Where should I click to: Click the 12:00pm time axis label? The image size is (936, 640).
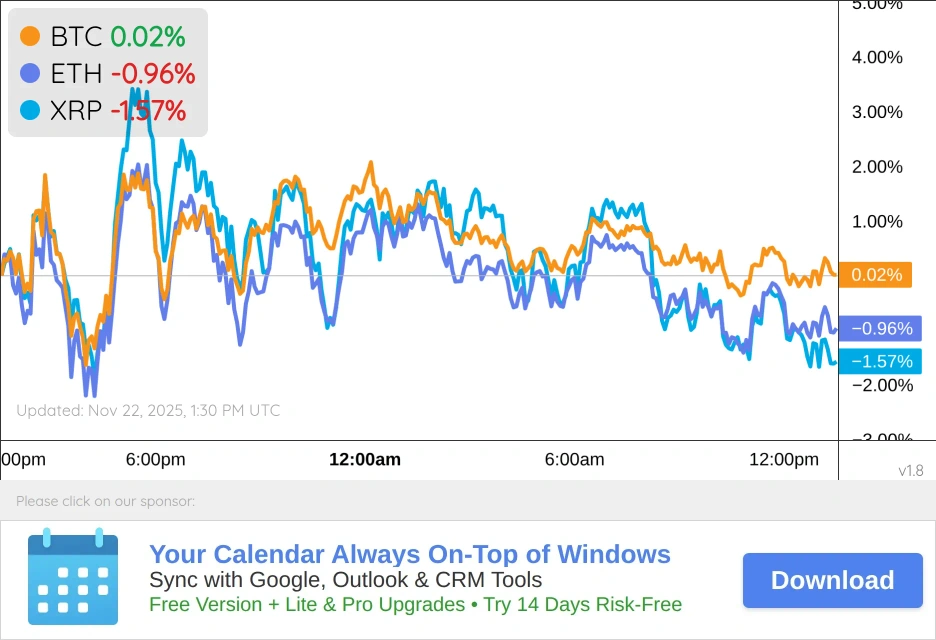click(x=784, y=460)
